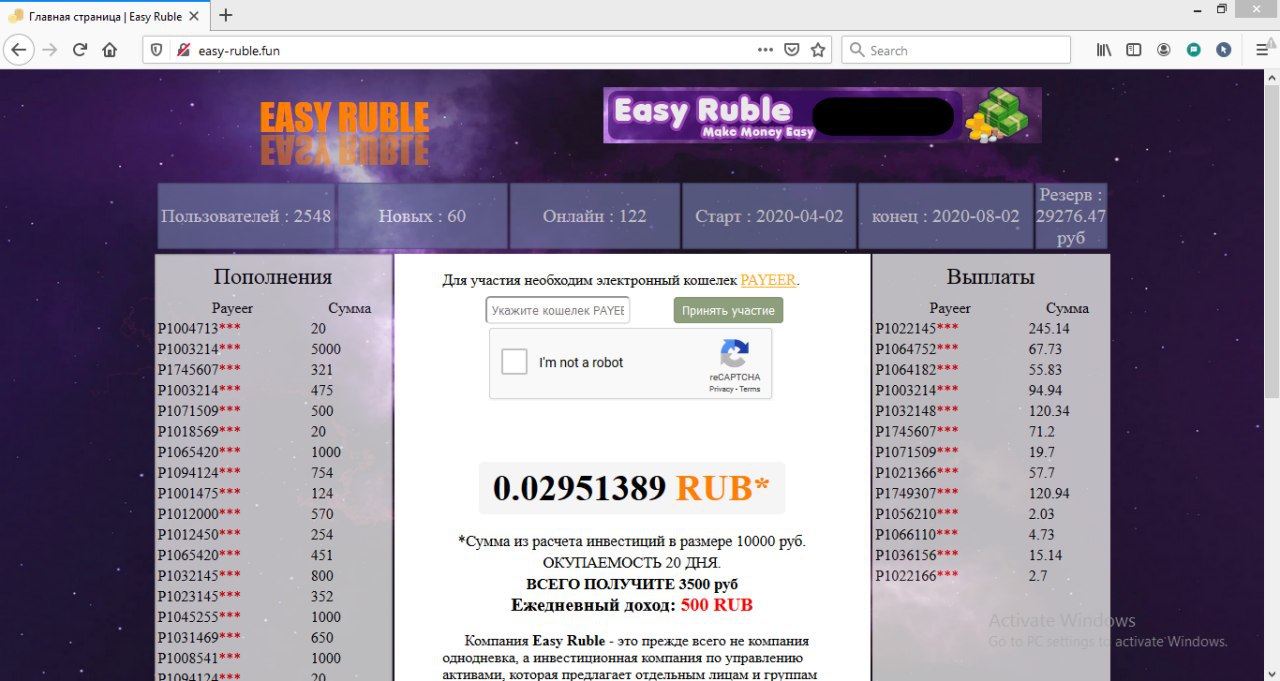Open the PAYEER link
Viewport: 1280px width, 681px height.
click(x=768, y=280)
